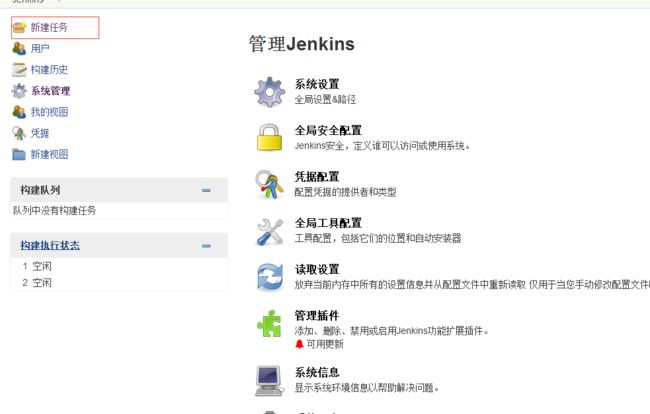This screenshot has height=414, width=650.
Task: Open 凭据 in the sidebar
Action: pyautogui.click(x=40, y=133)
